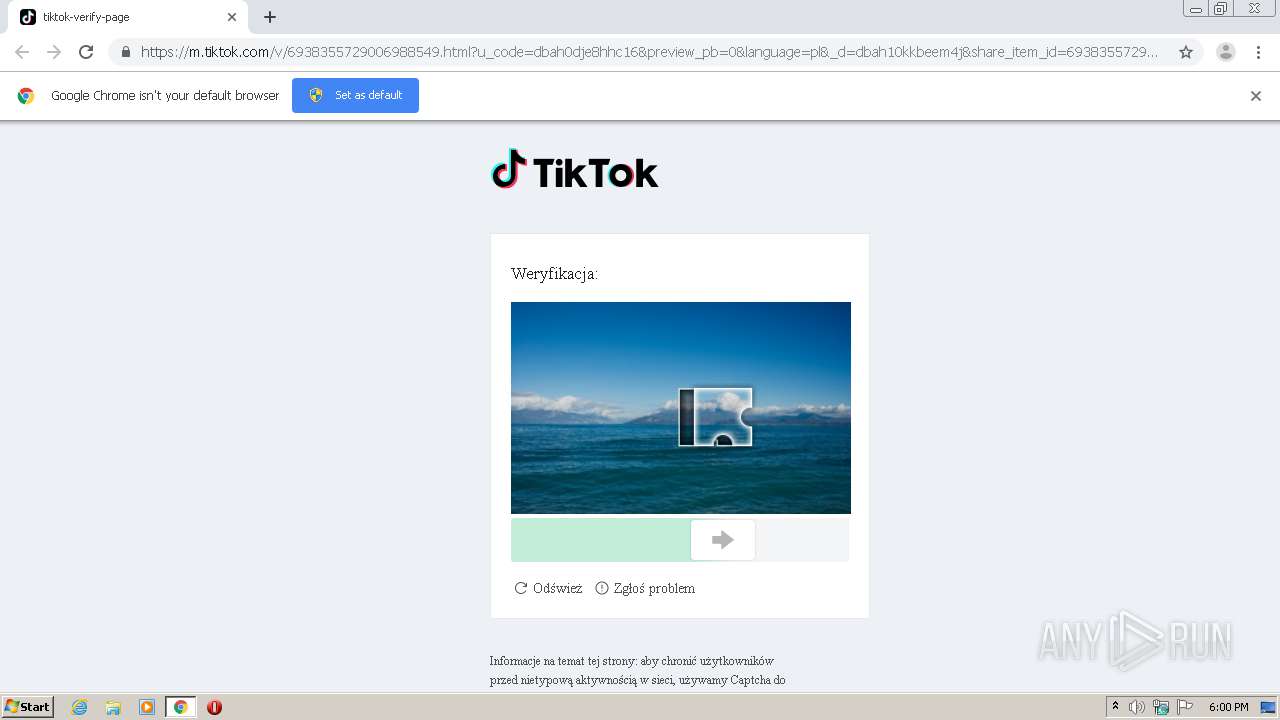1280x720 pixels.
Task: Click the system clock showing 6:00 PM
Action: point(1228,707)
